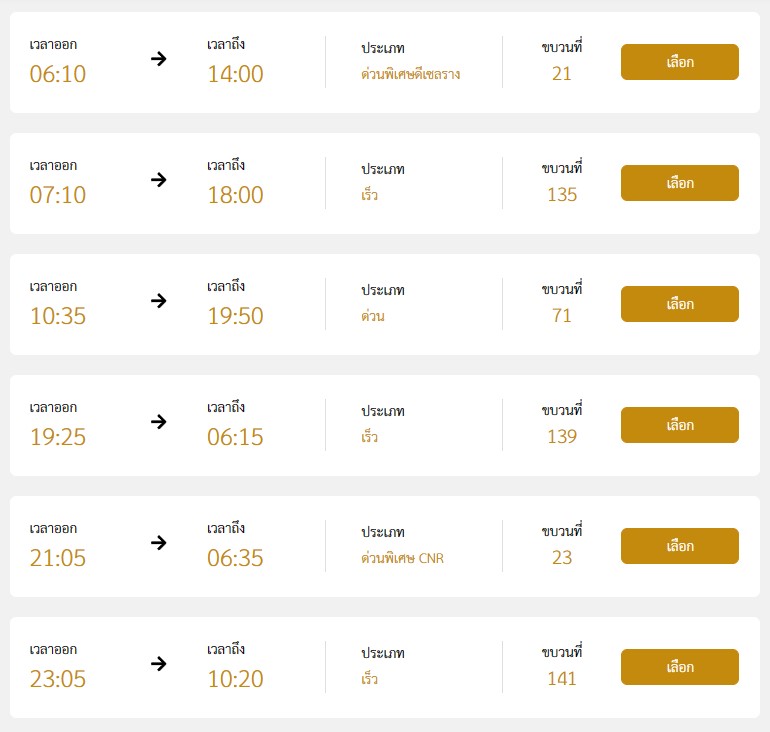The width and height of the screenshot is (770, 732).
Task: Click train number 141
Action: (562, 679)
